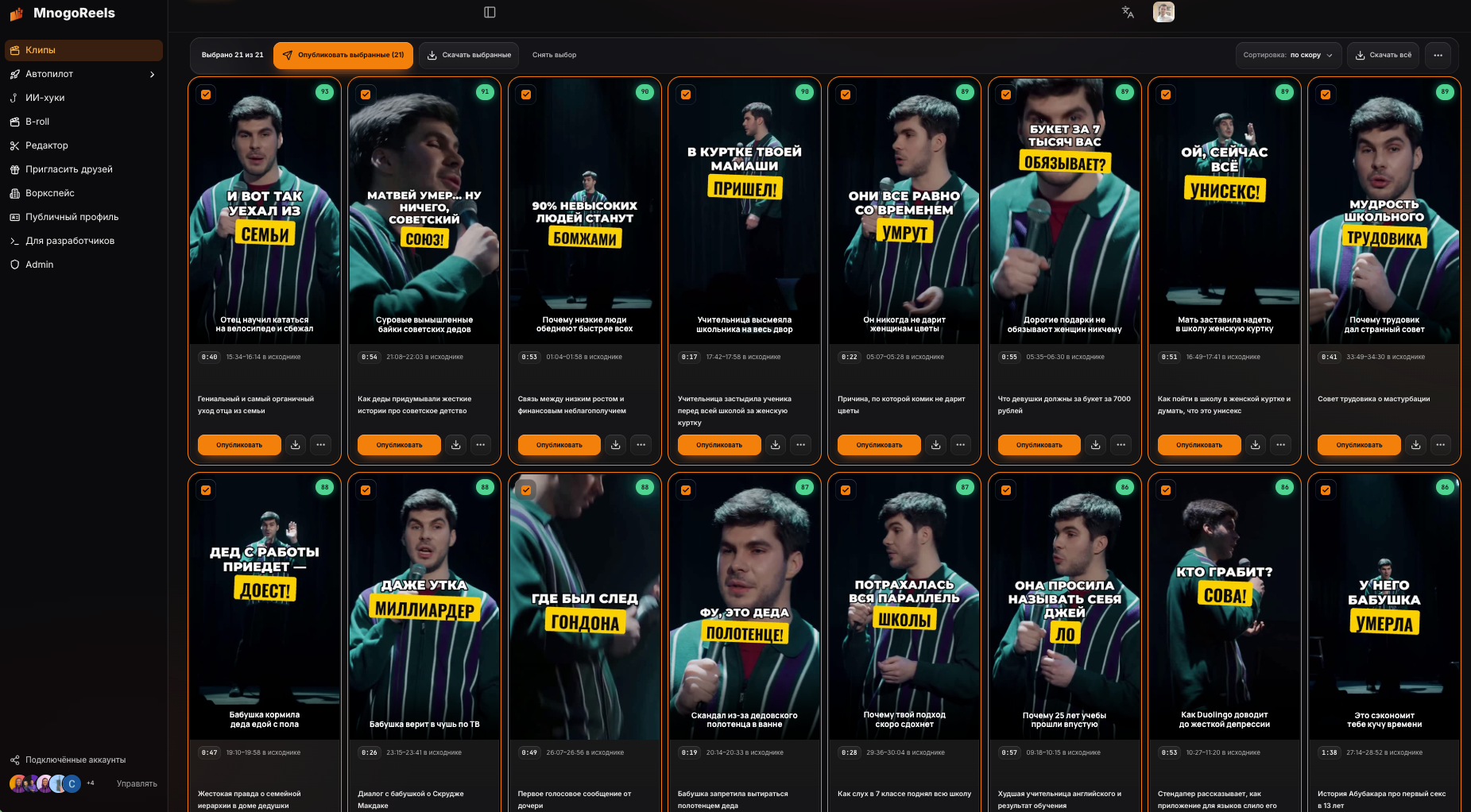Uncheck the 'Матвей умер' clip checkbox

(x=366, y=95)
